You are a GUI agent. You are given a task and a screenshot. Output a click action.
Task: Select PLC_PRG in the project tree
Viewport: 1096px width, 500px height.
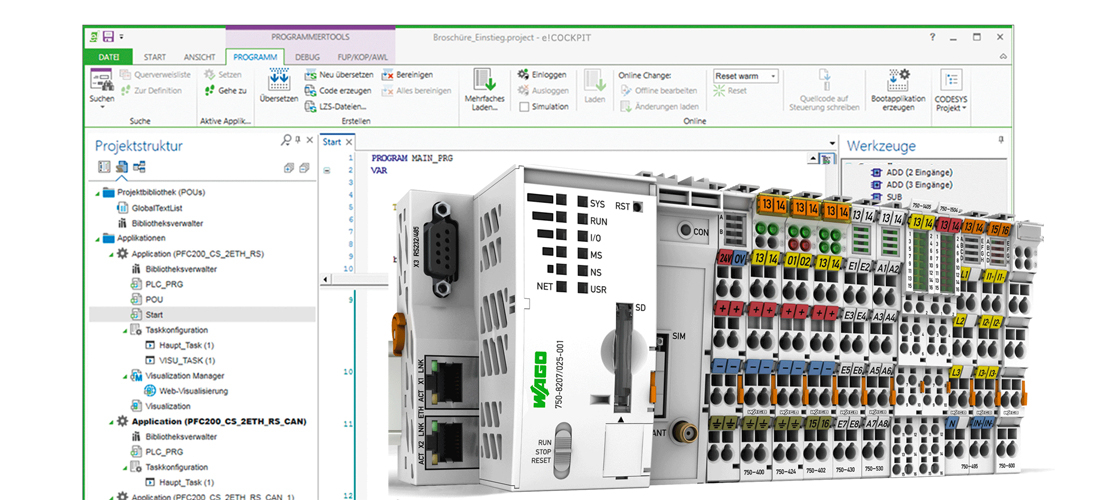[164, 283]
